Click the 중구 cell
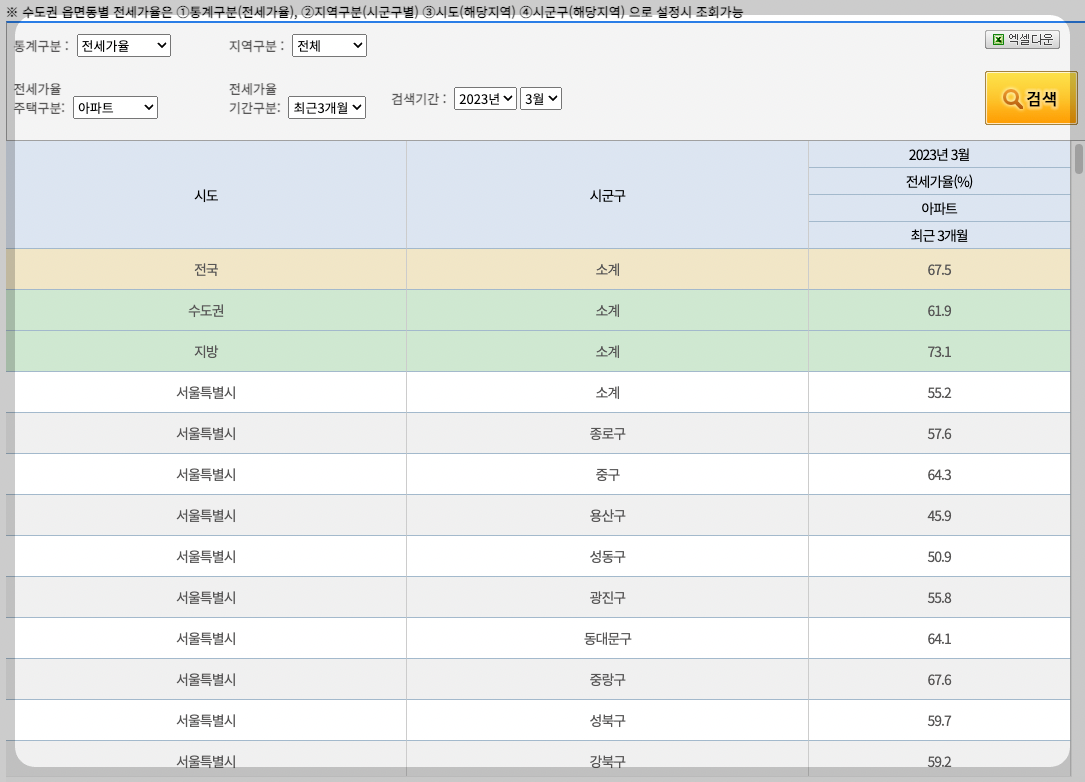The width and height of the screenshot is (1085, 782). click(607, 474)
